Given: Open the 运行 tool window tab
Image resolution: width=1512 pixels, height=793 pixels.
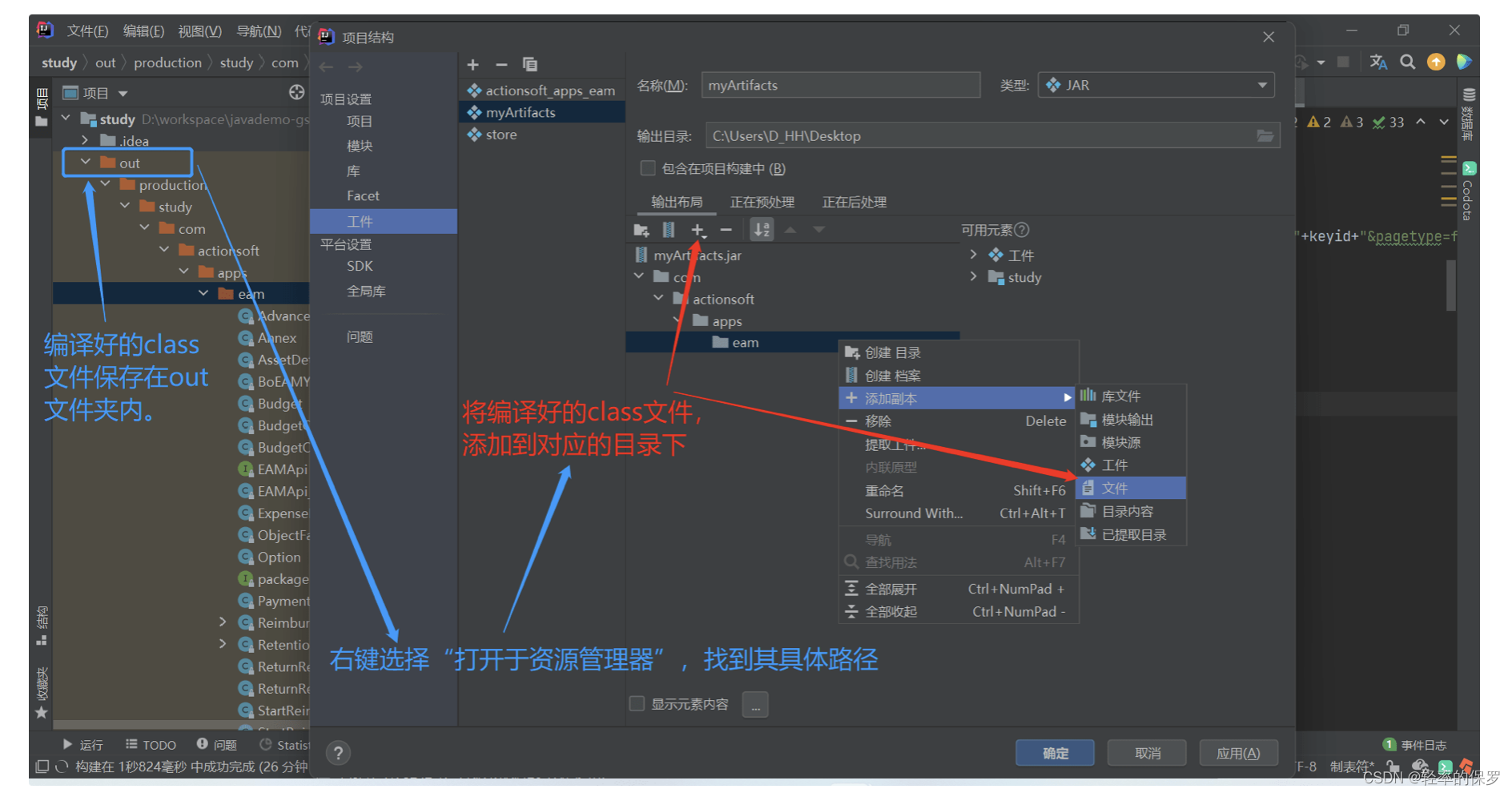Looking at the screenshot, I should pos(83,745).
